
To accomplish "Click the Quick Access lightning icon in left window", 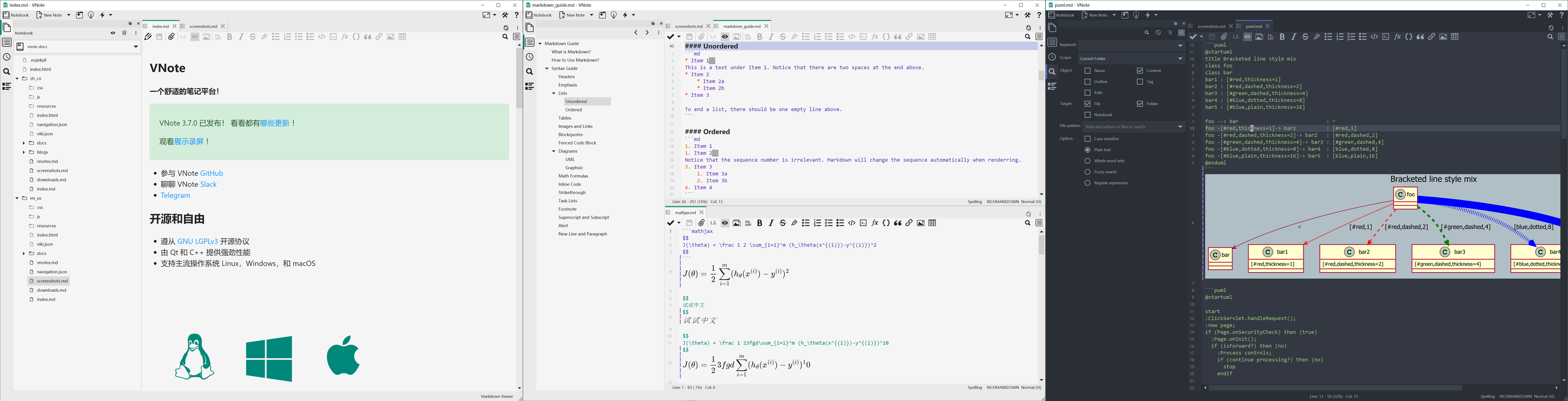I will pos(103,15).
